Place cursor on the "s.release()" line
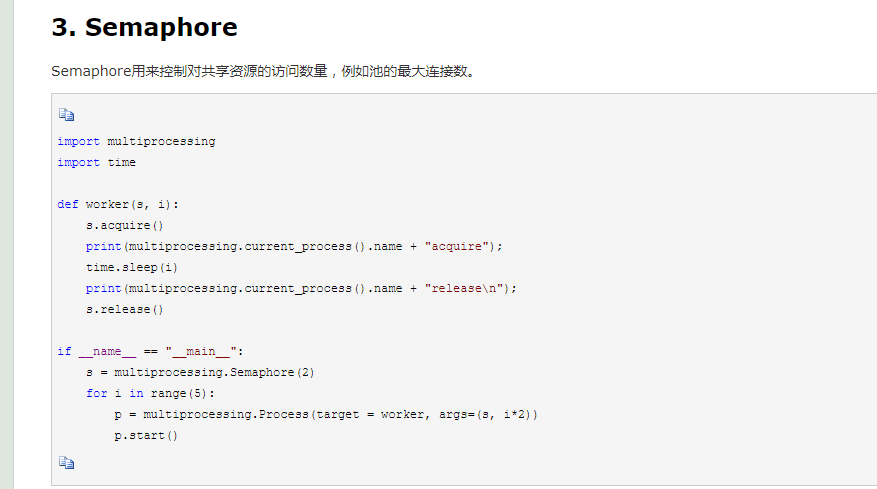The width and height of the screenshot is (877, 489). tap(124, 310)
